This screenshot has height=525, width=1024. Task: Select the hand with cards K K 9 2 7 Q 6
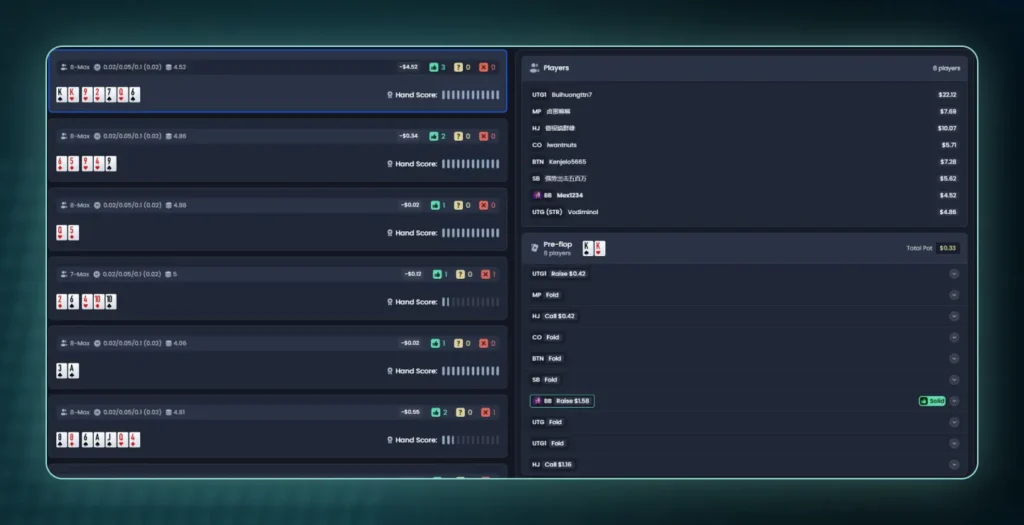(x=278, y=81)
